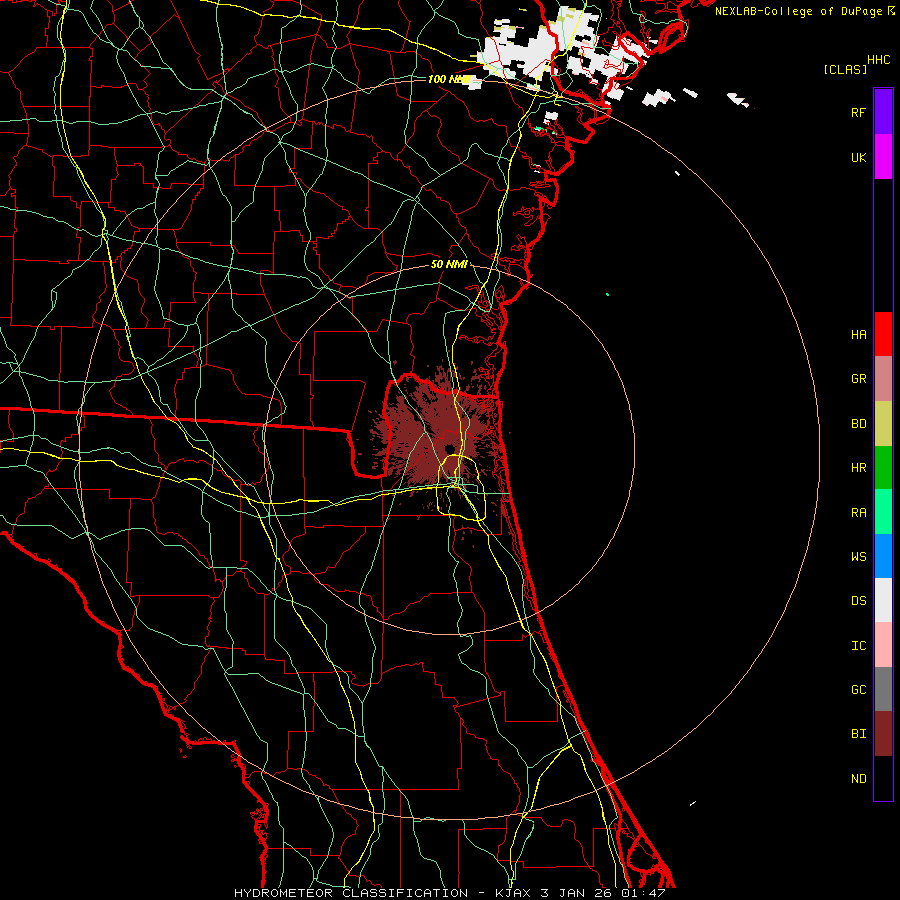Viewport: 900px width, 900px height.
Task: Click the HA legend label
Action: [858, 334]
